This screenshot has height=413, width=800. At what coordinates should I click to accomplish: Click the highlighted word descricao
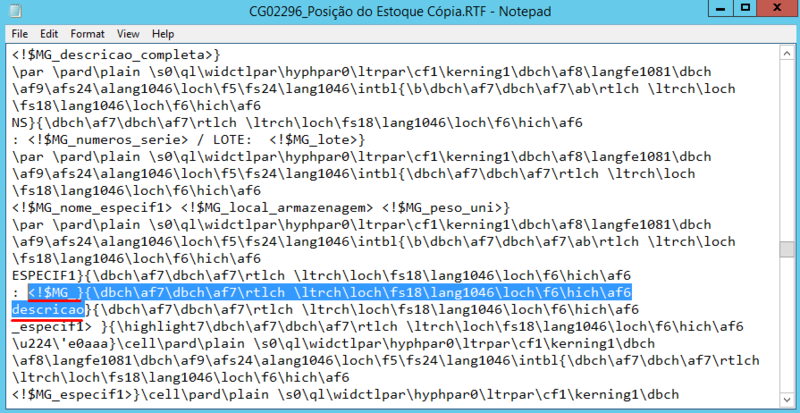click(48, 310)
